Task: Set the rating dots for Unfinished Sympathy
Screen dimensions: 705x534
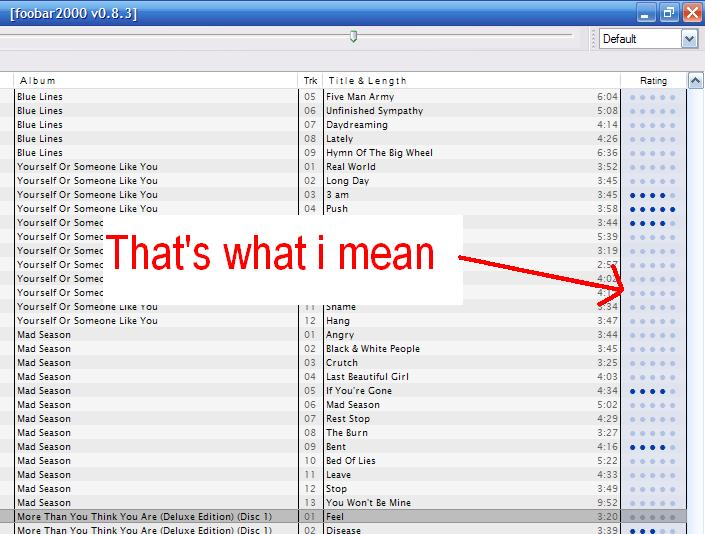Action: click(x=653, y=111)
